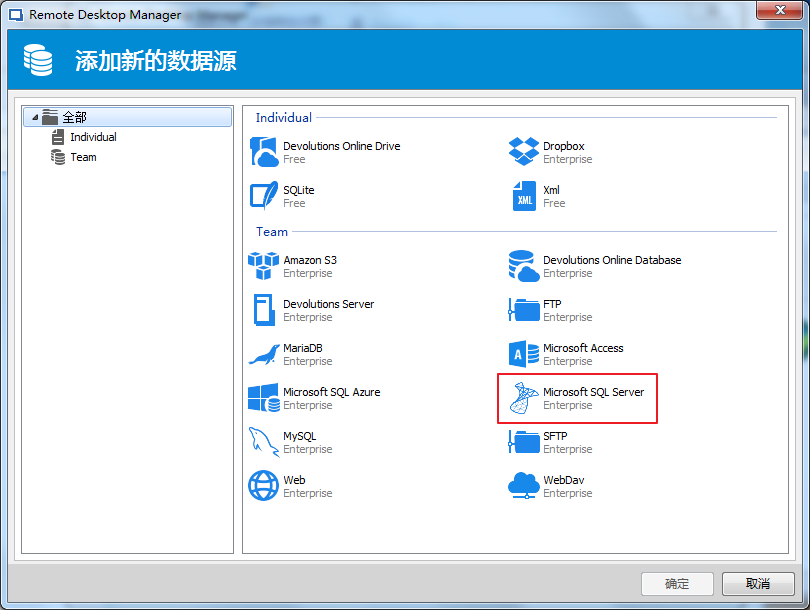Image resolution: width=810 pixels, height=610 pixels.
Task: Select Individual in the category tree
Action: click(94, 137)
